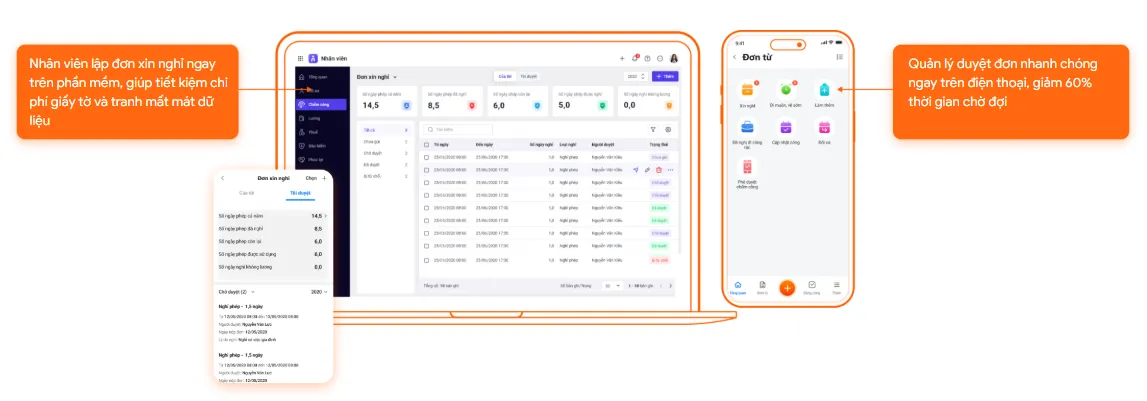Click the purple Thêm button
The image size is (1147, 401).
coord(665,77)
